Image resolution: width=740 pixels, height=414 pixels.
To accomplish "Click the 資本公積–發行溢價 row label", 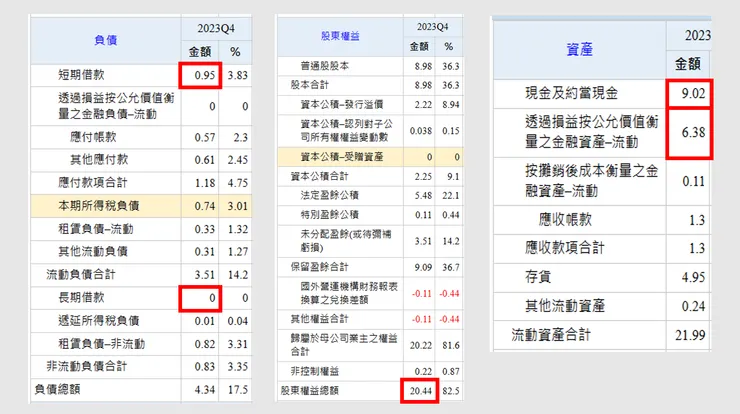I will click(342, 104).
